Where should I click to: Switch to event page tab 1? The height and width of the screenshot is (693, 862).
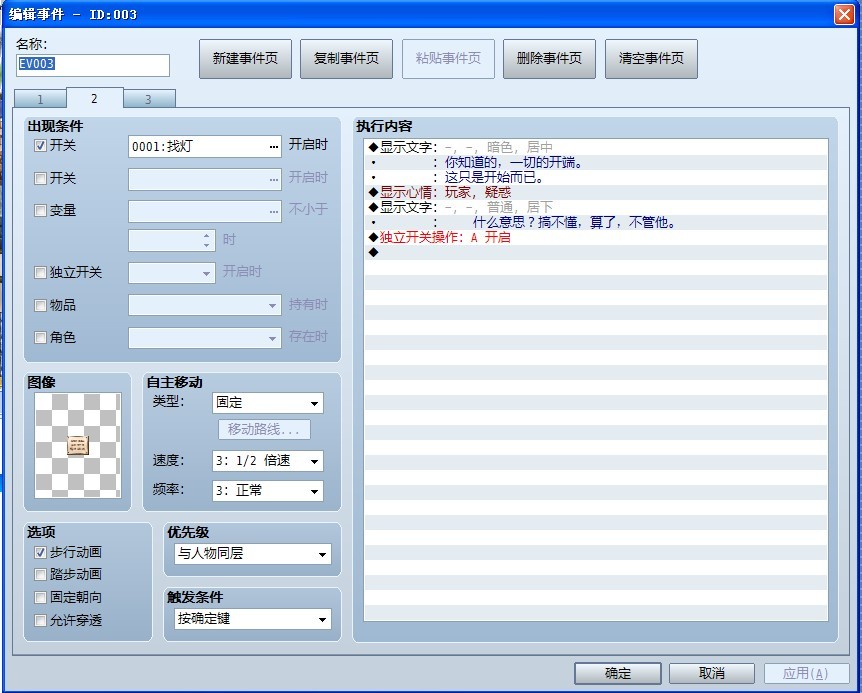[x=40, y=99]
